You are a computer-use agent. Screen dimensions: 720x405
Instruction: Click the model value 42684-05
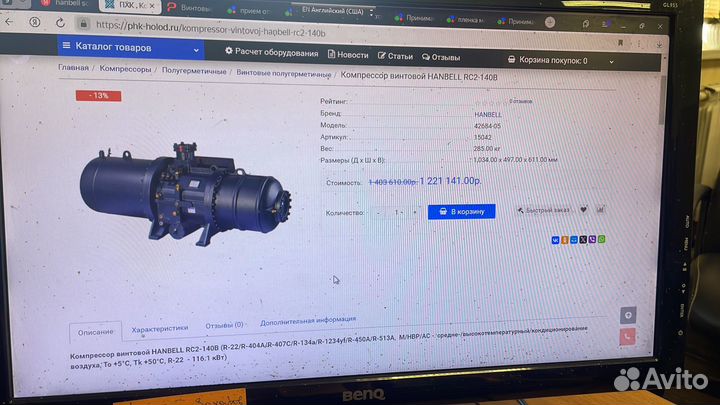coord(487,126)
